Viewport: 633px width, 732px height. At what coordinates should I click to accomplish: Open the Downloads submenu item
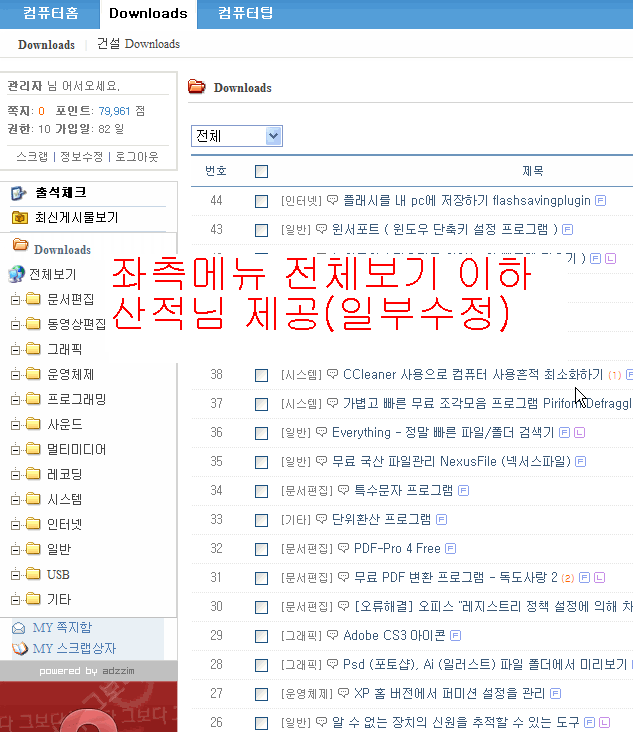46,44
